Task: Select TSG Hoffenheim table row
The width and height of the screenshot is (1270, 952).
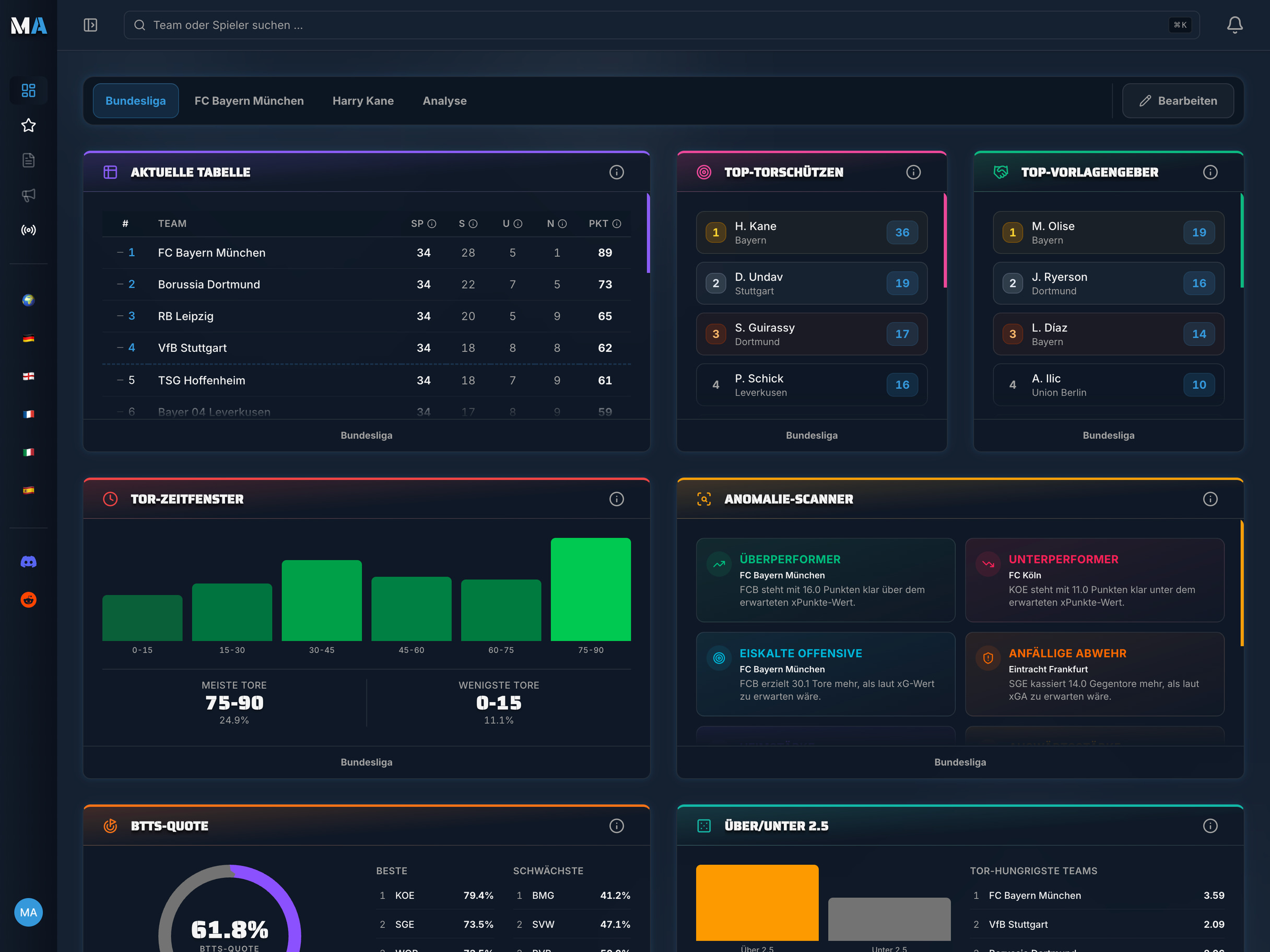Action: (366, 380)
